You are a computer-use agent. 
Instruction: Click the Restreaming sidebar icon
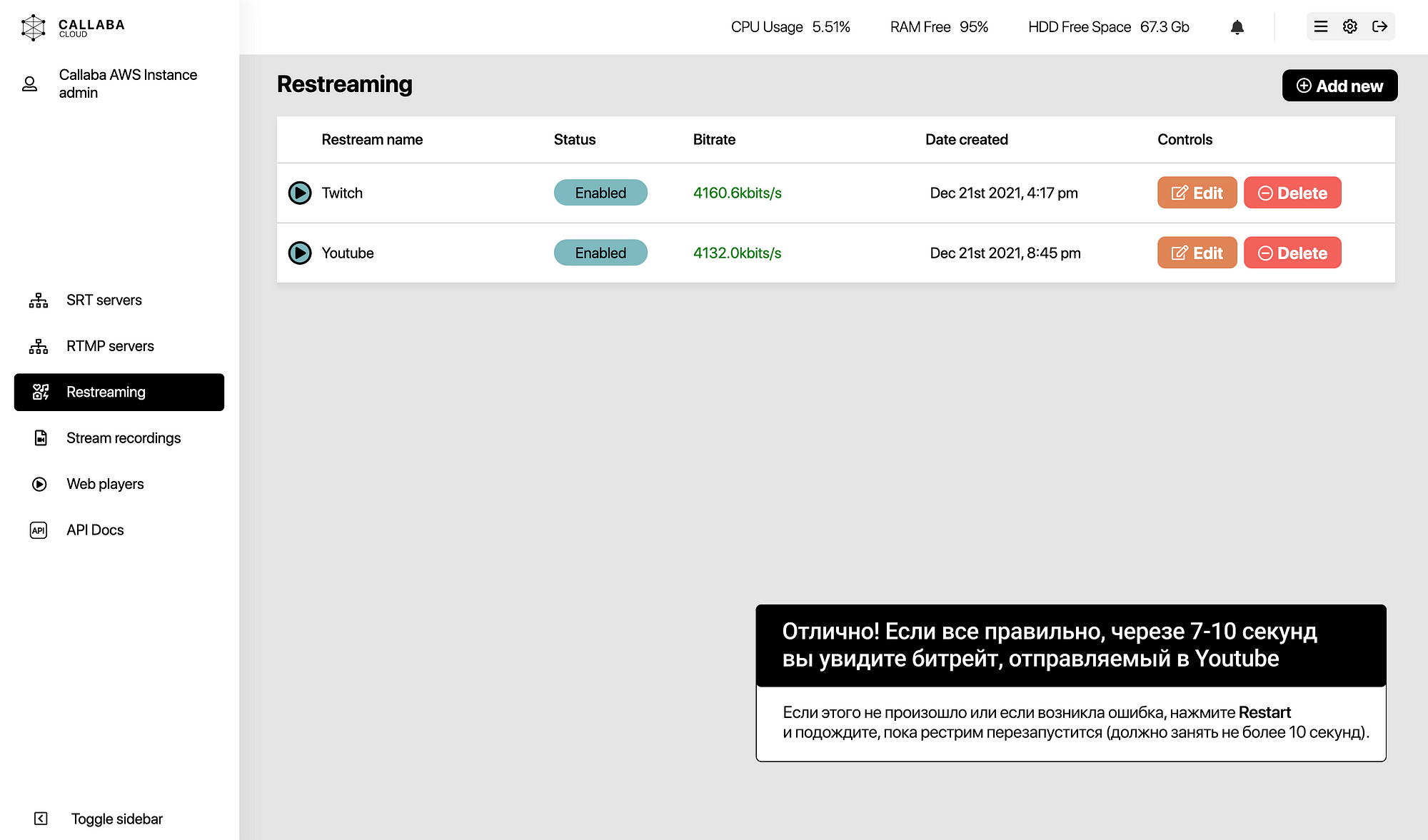click(x=41, y=392)
